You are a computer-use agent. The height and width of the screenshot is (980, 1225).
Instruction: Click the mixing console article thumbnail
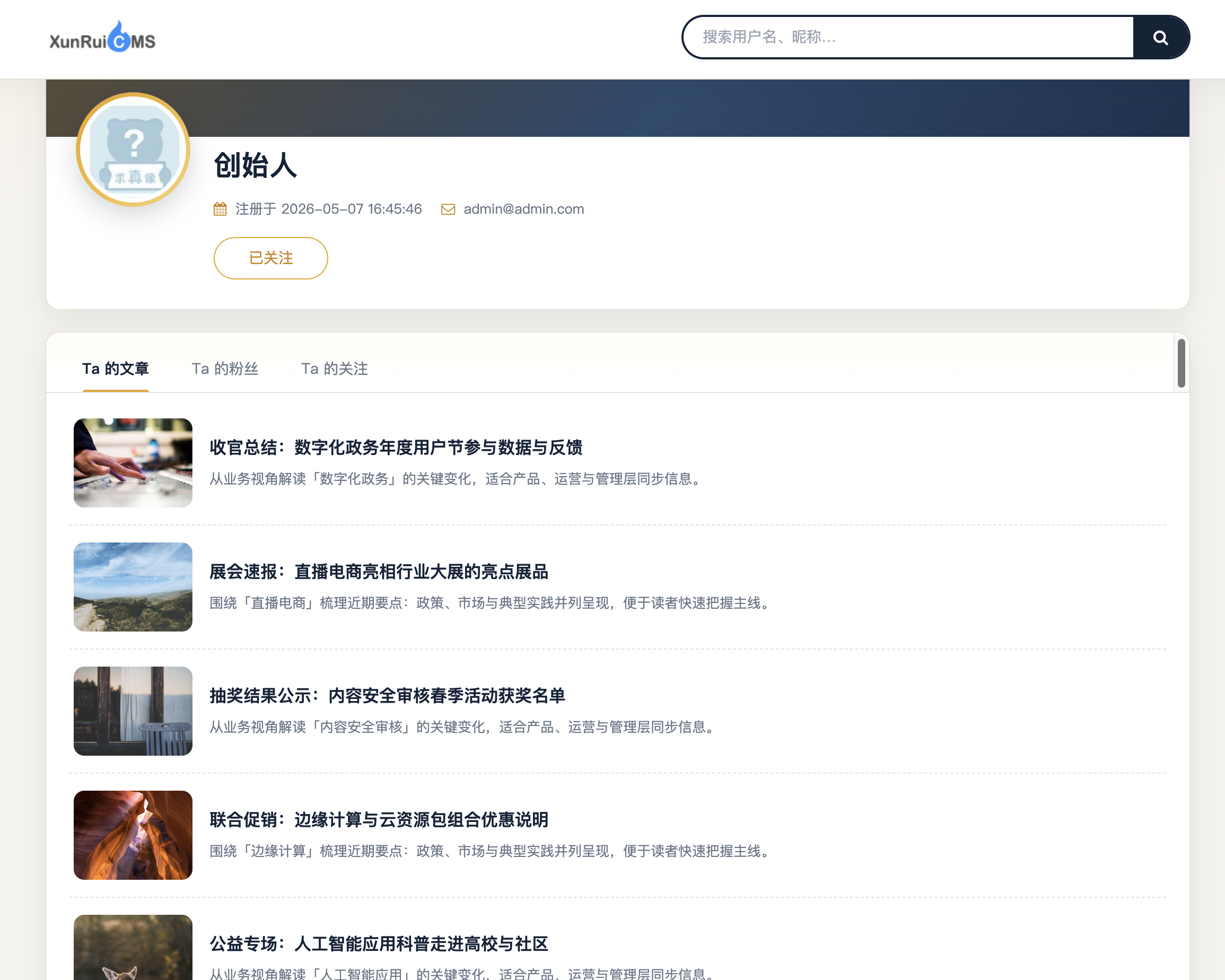(x=133, y=463)
